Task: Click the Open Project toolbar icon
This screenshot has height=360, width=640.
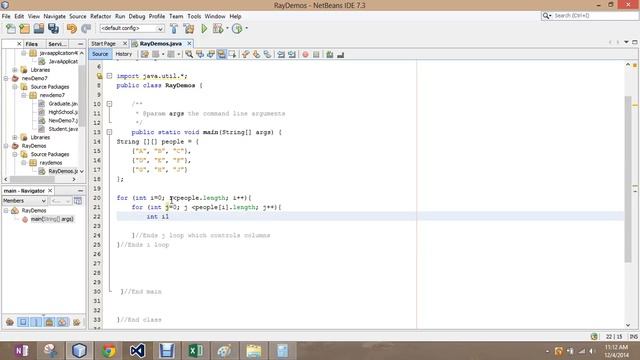Action: (39, 29)
